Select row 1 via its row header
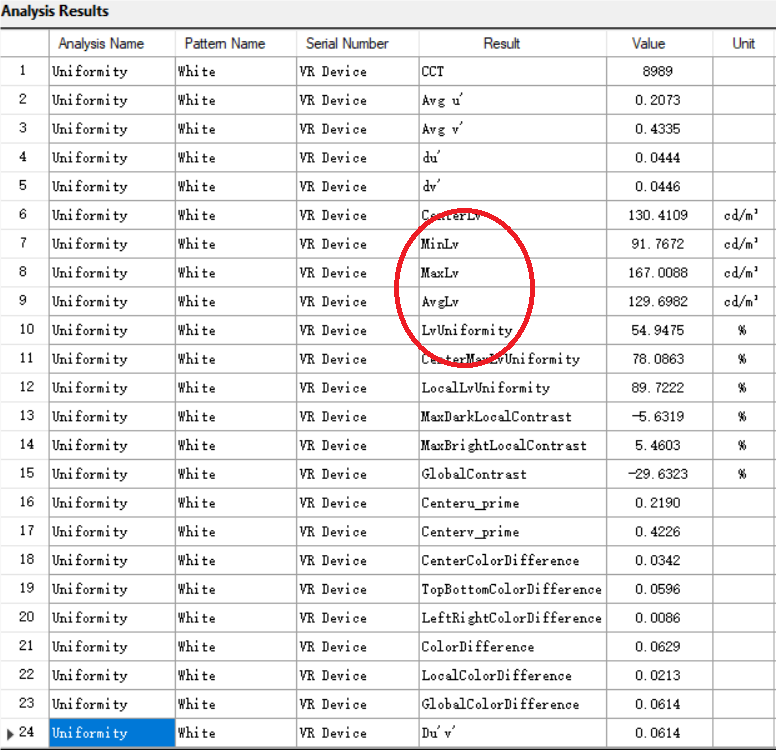This screenshot has height=750, width=776. point(24,72)
